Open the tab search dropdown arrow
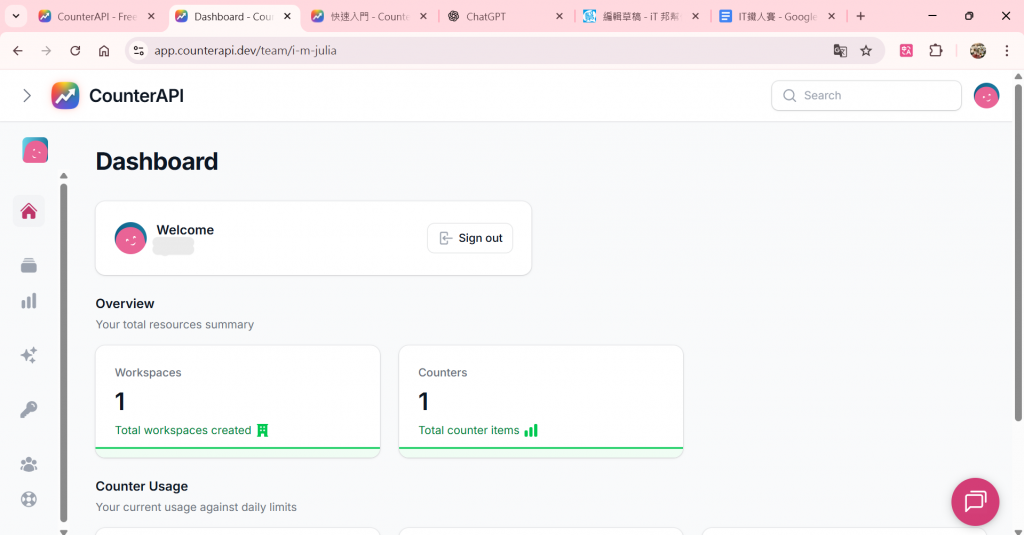The width and height of the screenshot is (1024, 535). coord(16,16)
